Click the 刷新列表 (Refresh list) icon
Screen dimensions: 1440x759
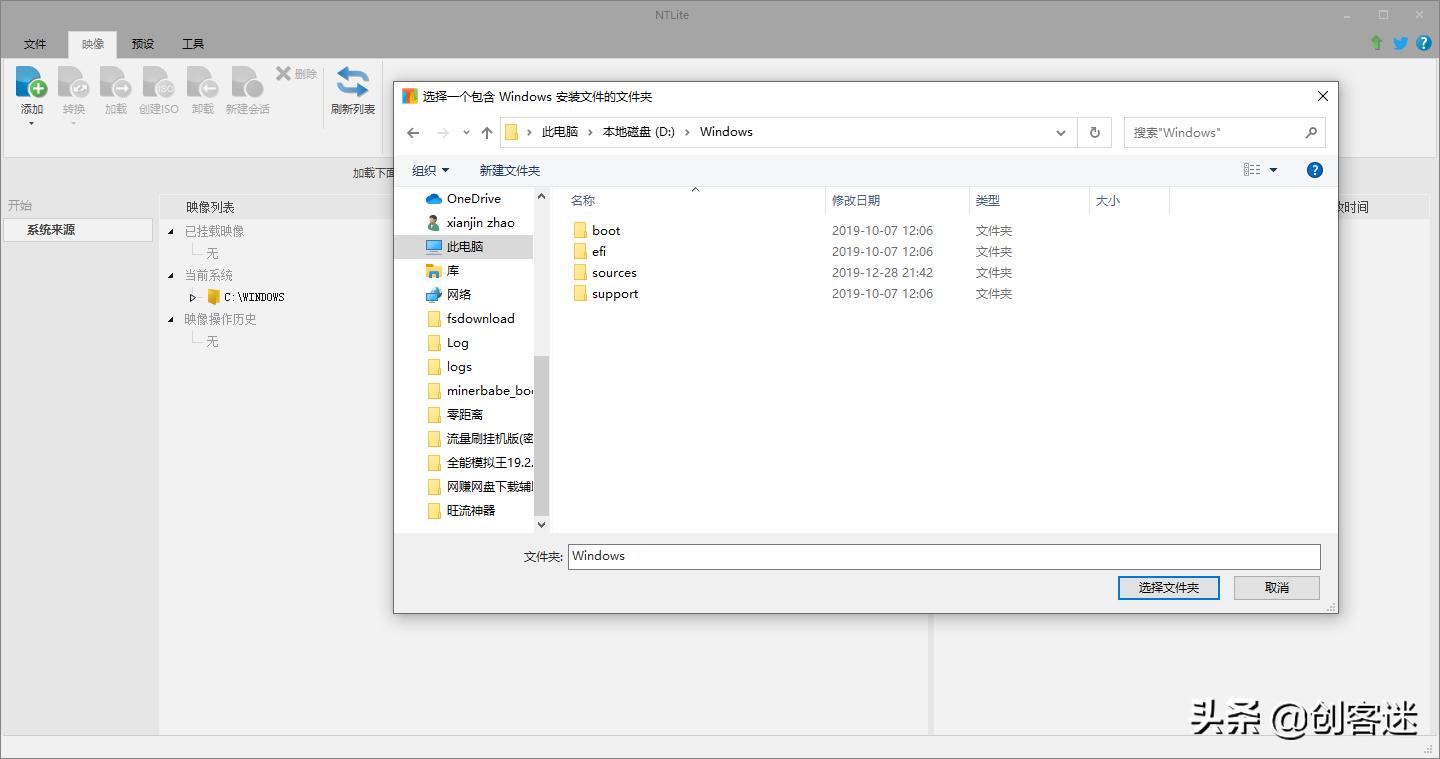[352, 90]
